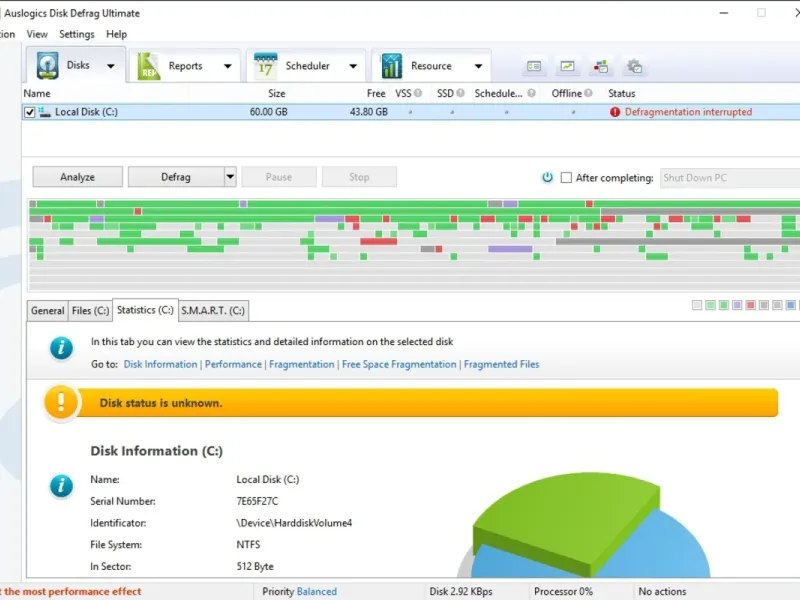Expand the Scheduler dropdown arrow
Viewport: 800px width, 600px height.
tap(353, 66)
